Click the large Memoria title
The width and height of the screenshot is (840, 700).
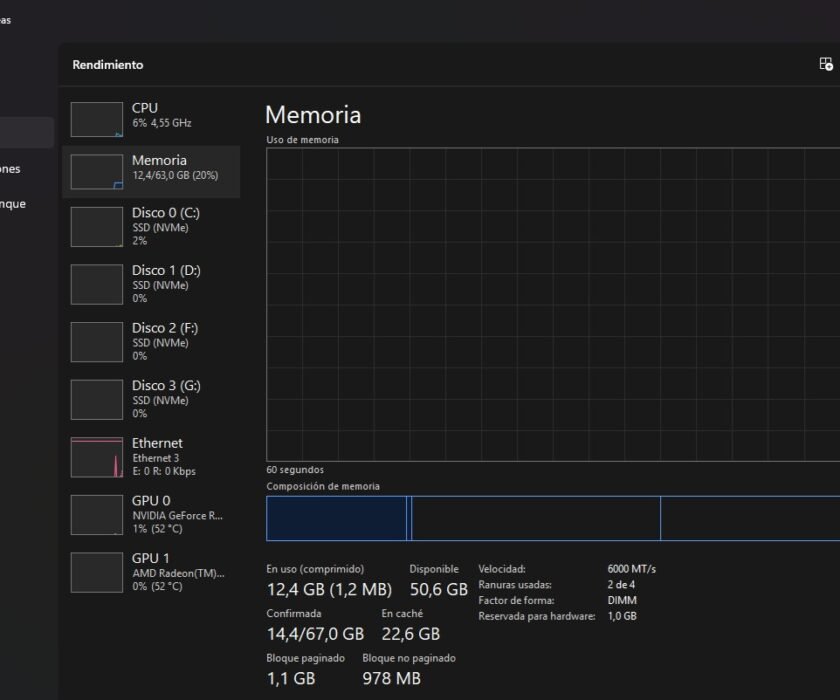313,115
